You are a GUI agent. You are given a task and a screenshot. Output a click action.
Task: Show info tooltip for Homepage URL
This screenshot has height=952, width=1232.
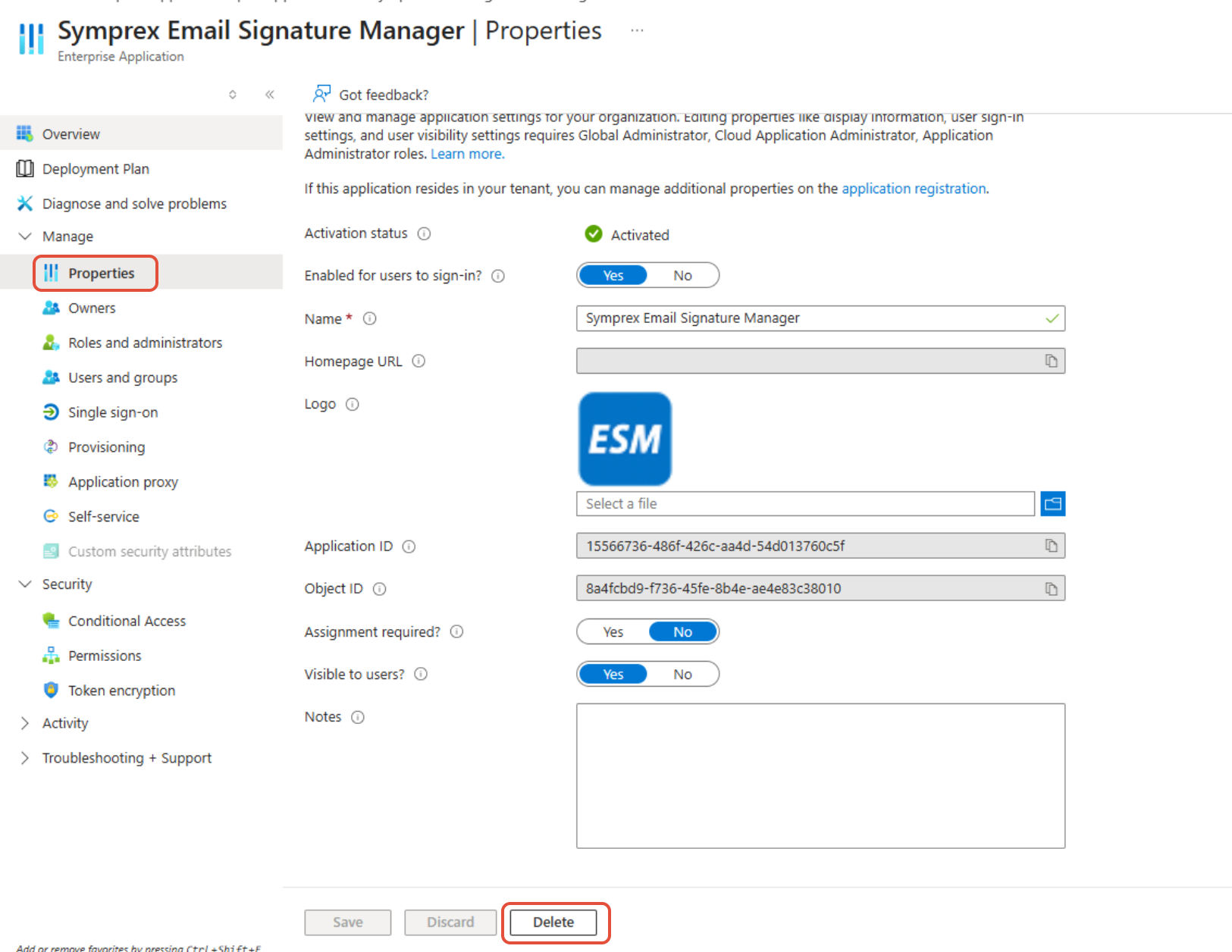click(419, 361)
